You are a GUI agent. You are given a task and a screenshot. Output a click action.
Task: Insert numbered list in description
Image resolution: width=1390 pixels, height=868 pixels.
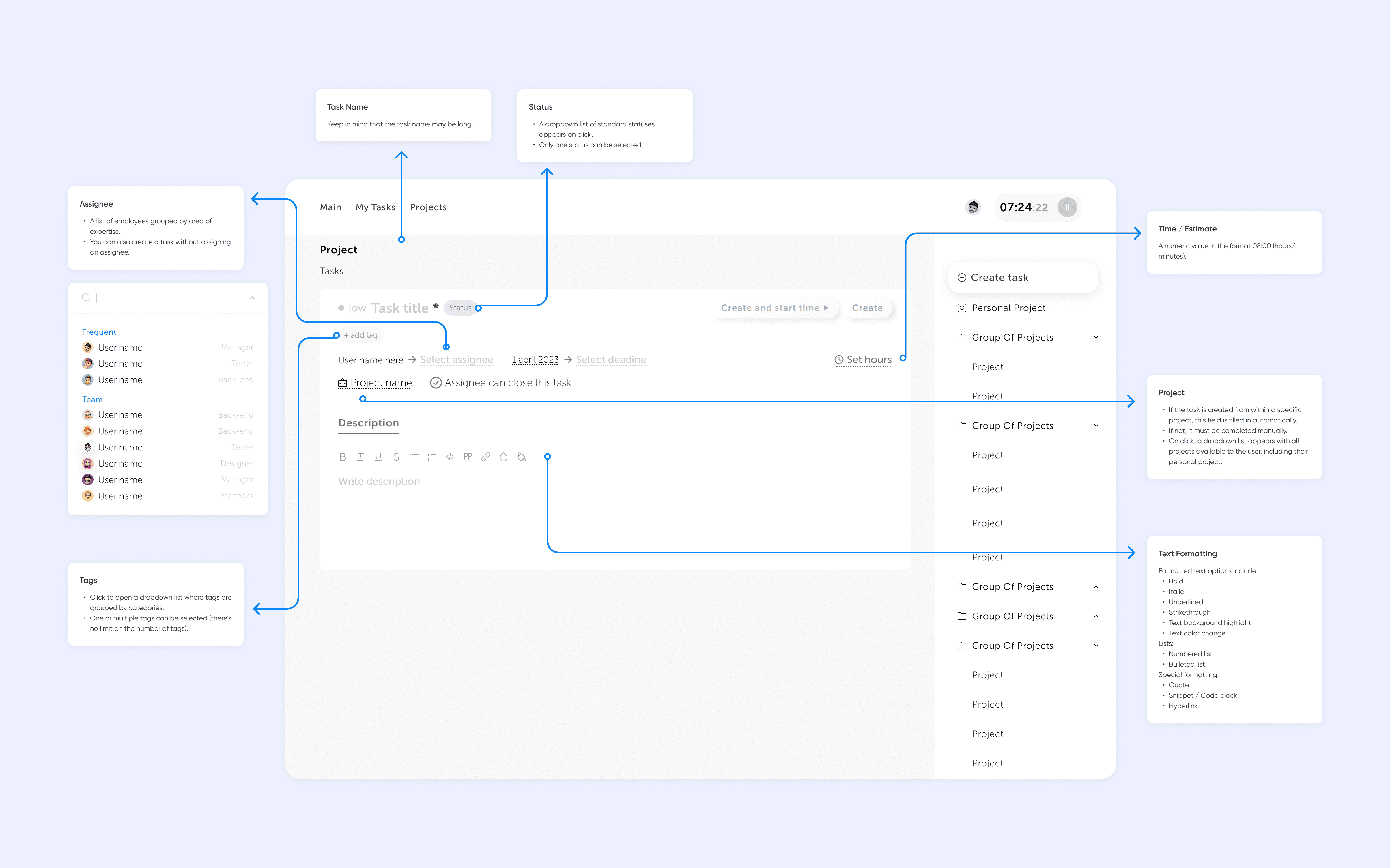pyautogui.click(x=432, y=457)
